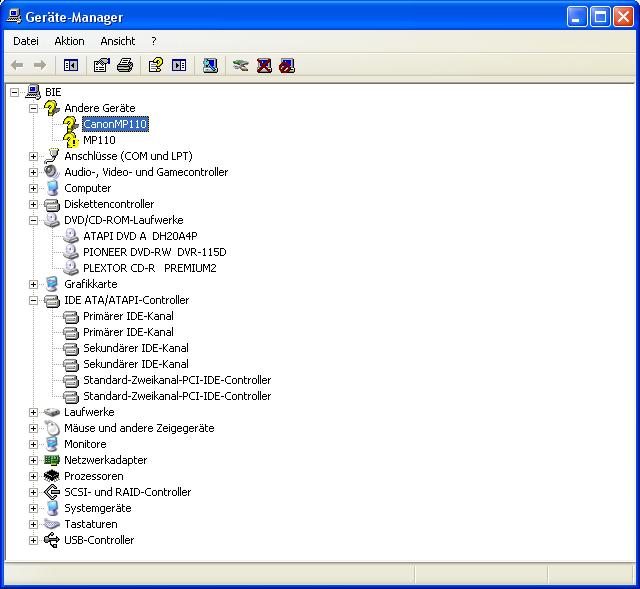Collapse the Andere Geräte category
This screenshot has width=640, height=589.
(x=33, y=108)
